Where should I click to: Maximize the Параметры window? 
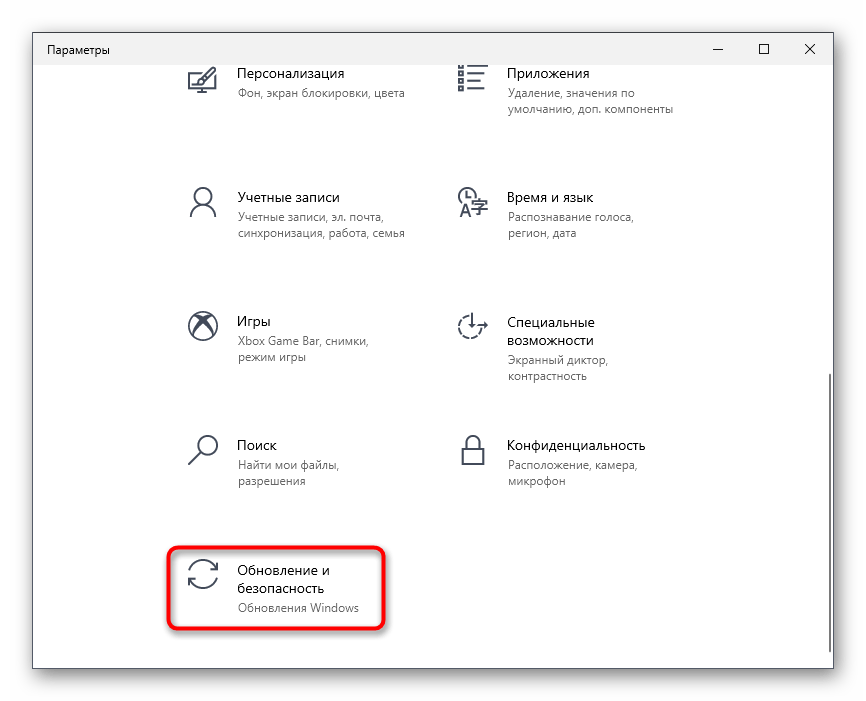pyautogui.click(x=764, y=49)
